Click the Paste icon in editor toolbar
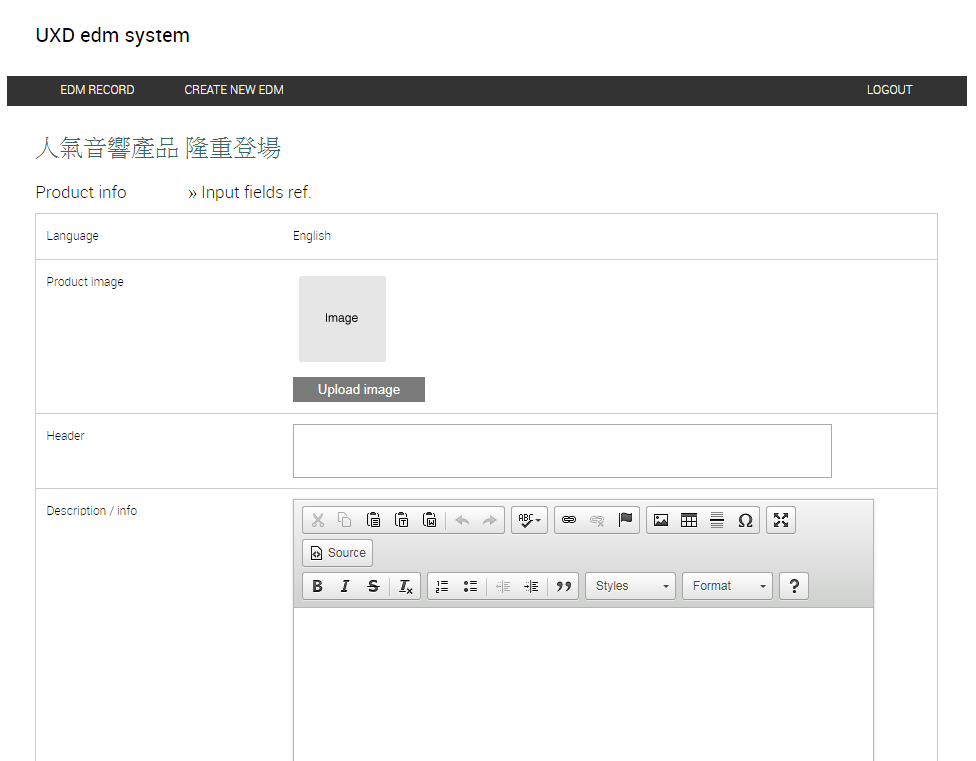Viewport: 976px width, 761px height. point(373,520)
